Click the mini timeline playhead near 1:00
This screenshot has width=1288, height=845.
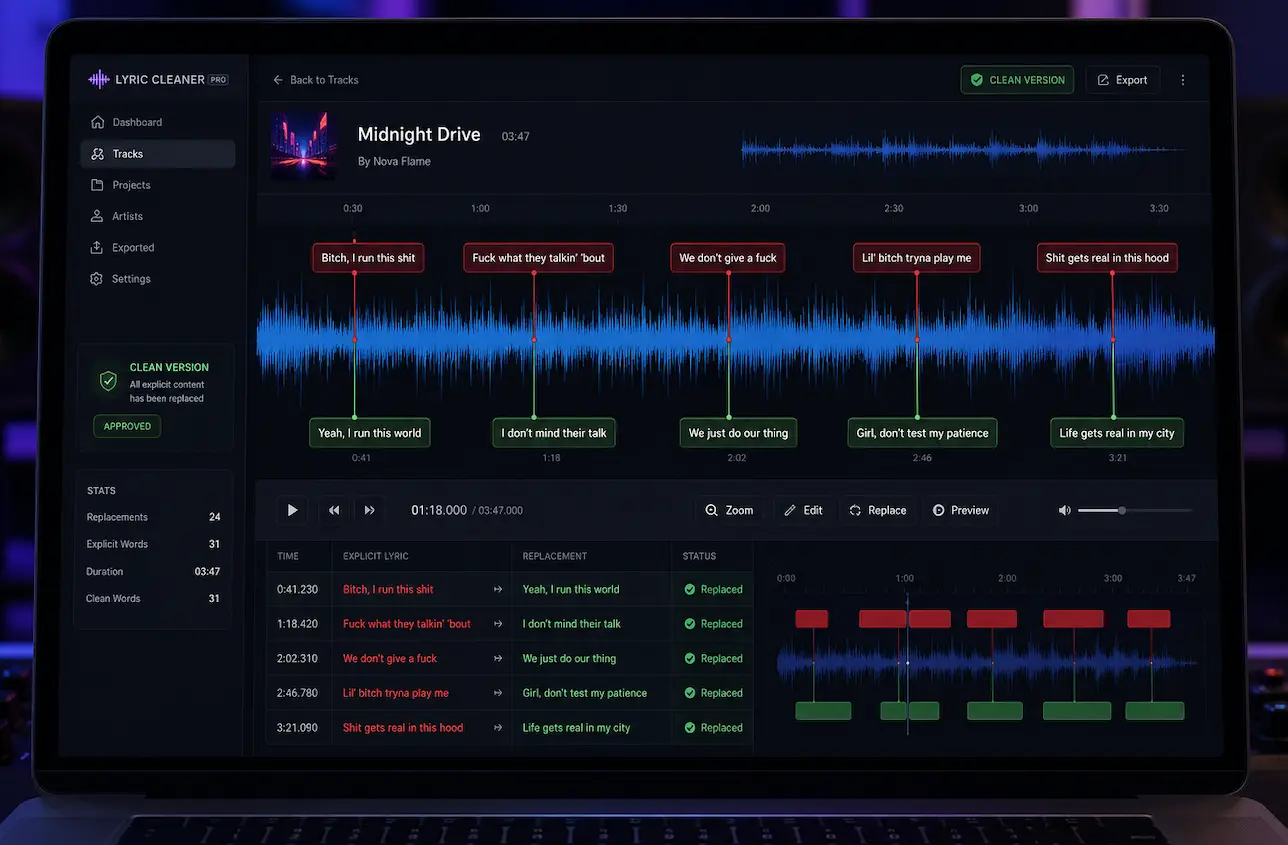[908, 663]
